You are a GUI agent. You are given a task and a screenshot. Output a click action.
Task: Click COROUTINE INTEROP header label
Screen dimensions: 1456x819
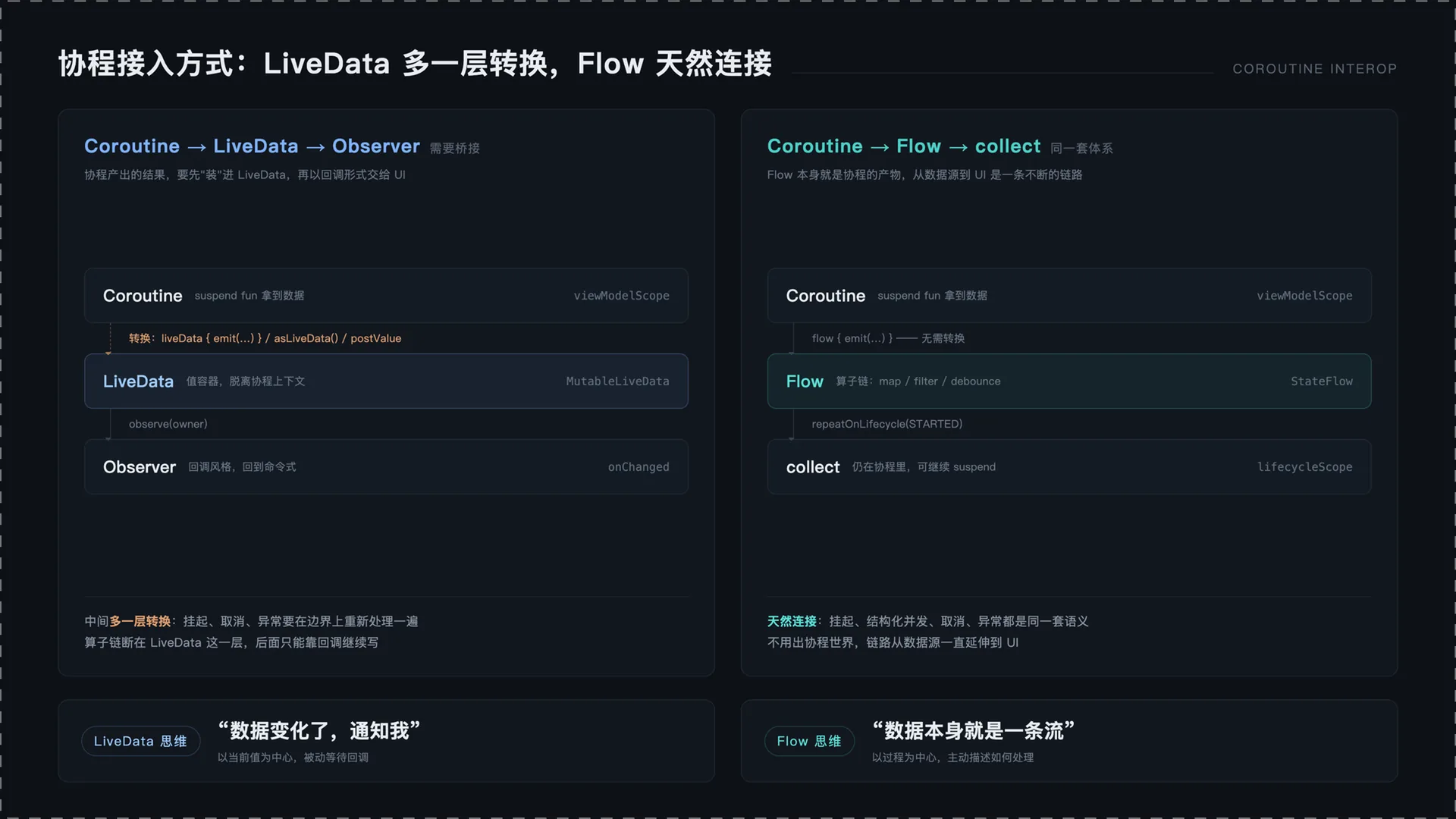coord(1314,69)
